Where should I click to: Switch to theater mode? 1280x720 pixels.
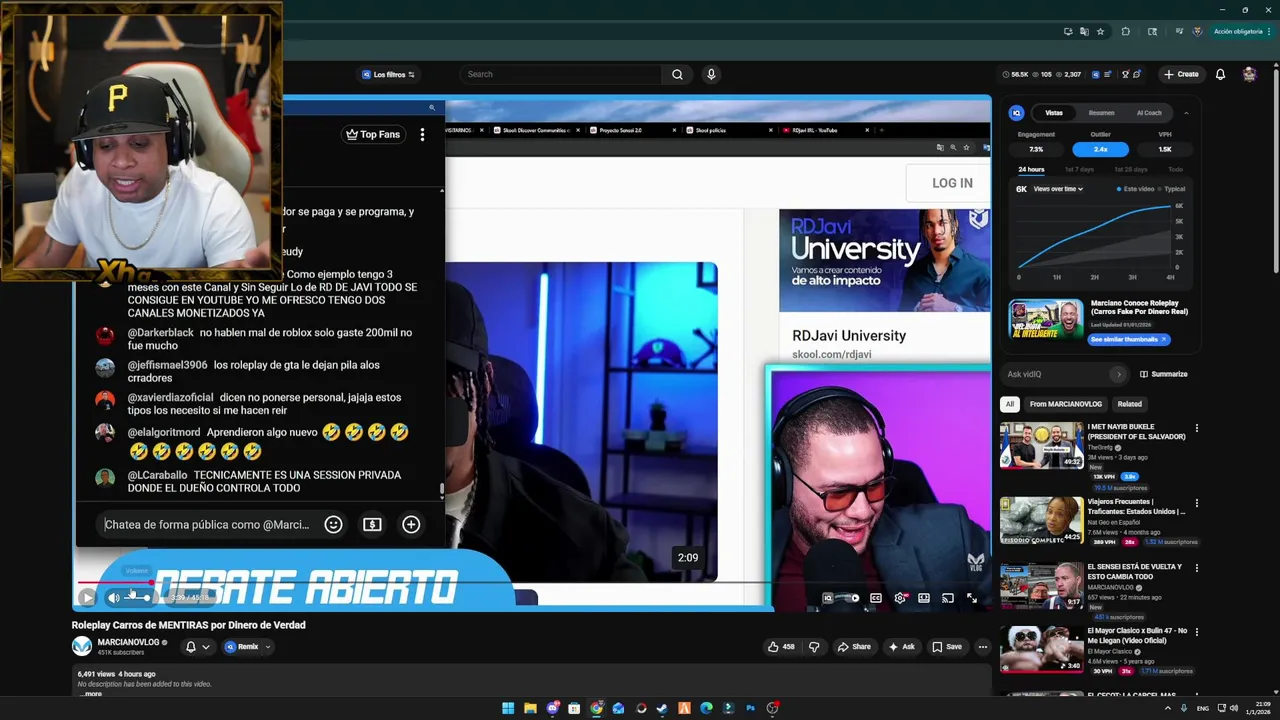924,598
